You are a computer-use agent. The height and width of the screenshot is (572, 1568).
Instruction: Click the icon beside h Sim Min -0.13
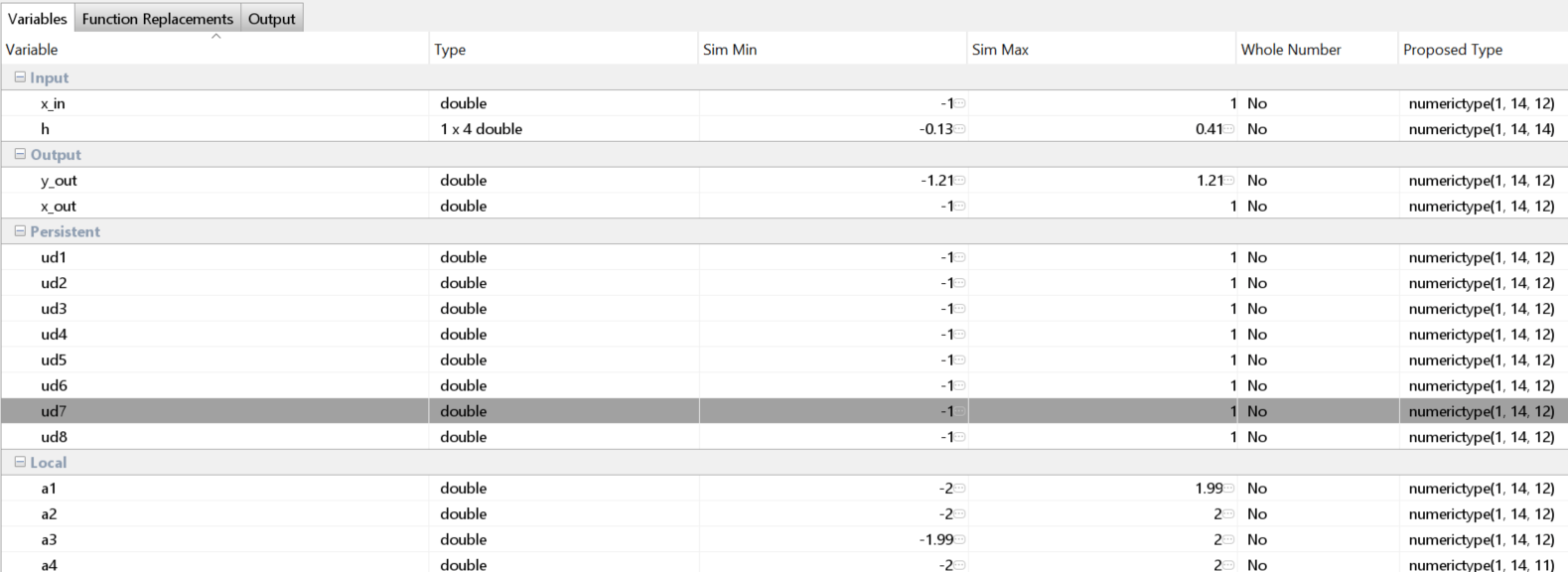(960, 129)
